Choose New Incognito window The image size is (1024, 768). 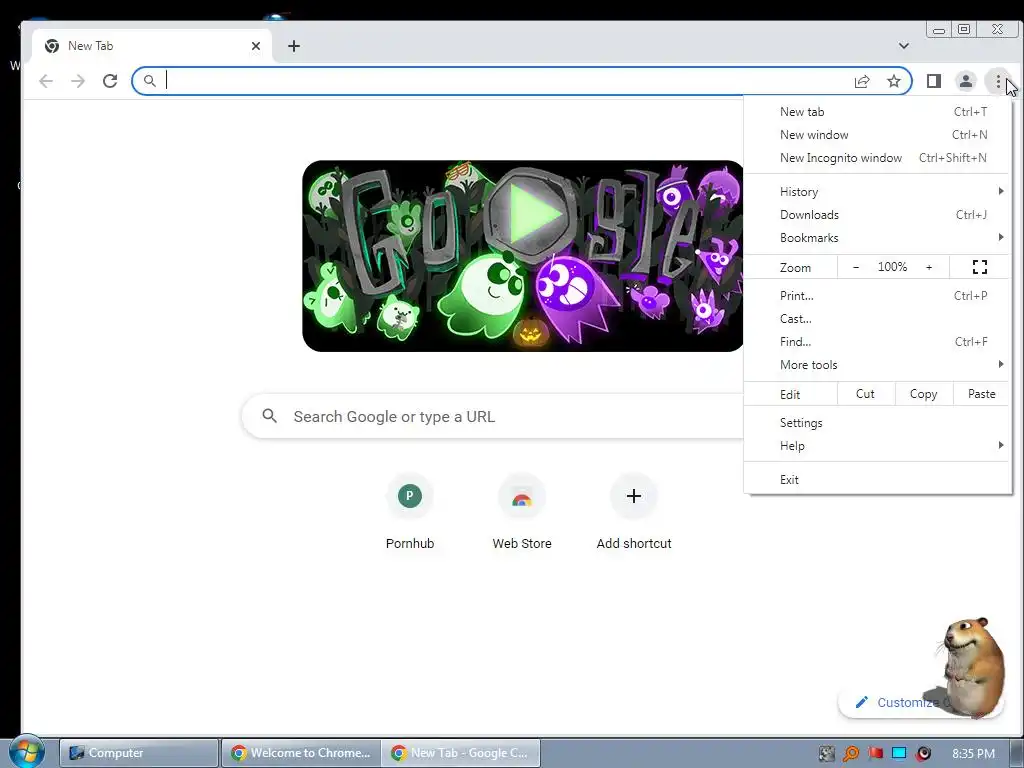point(878,157)
